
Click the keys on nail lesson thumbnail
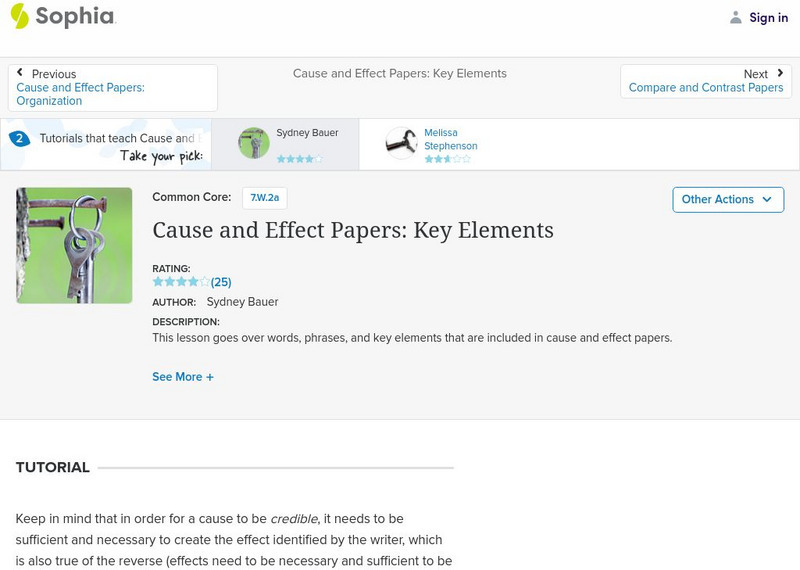click(x=74, y=245)
